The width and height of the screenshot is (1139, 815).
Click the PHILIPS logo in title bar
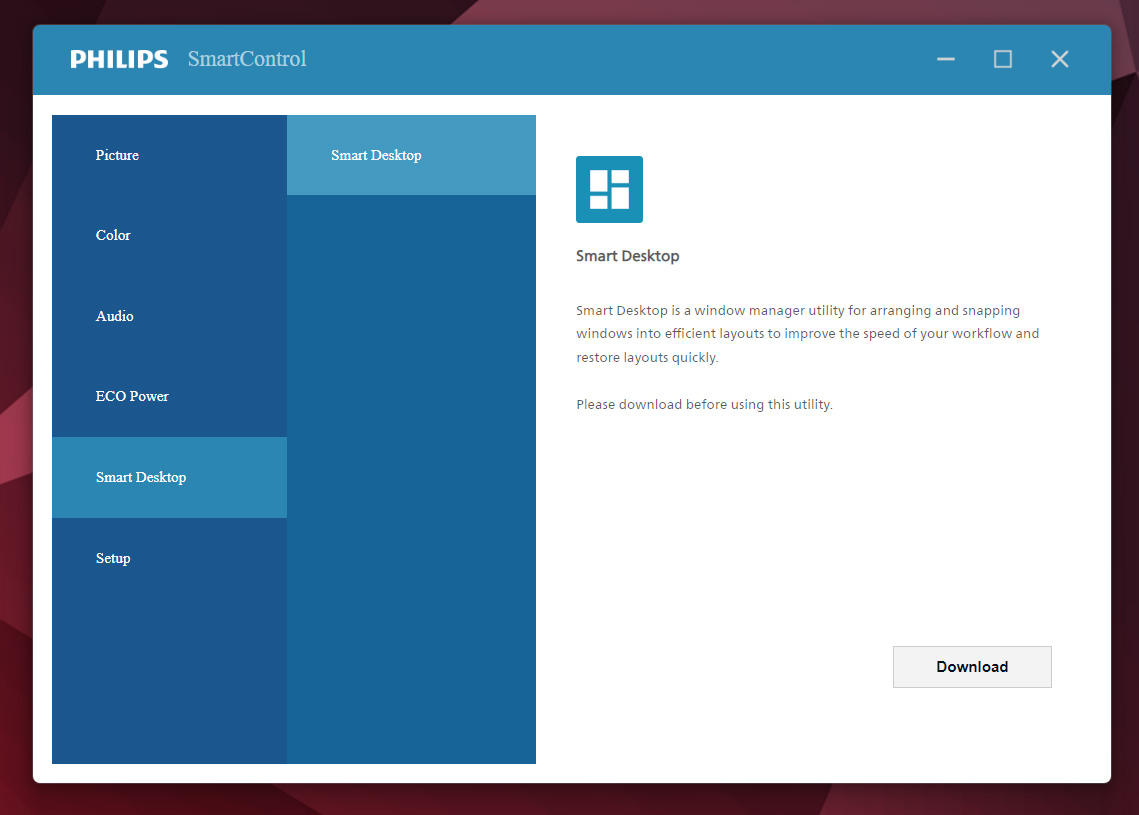[119, 59]
